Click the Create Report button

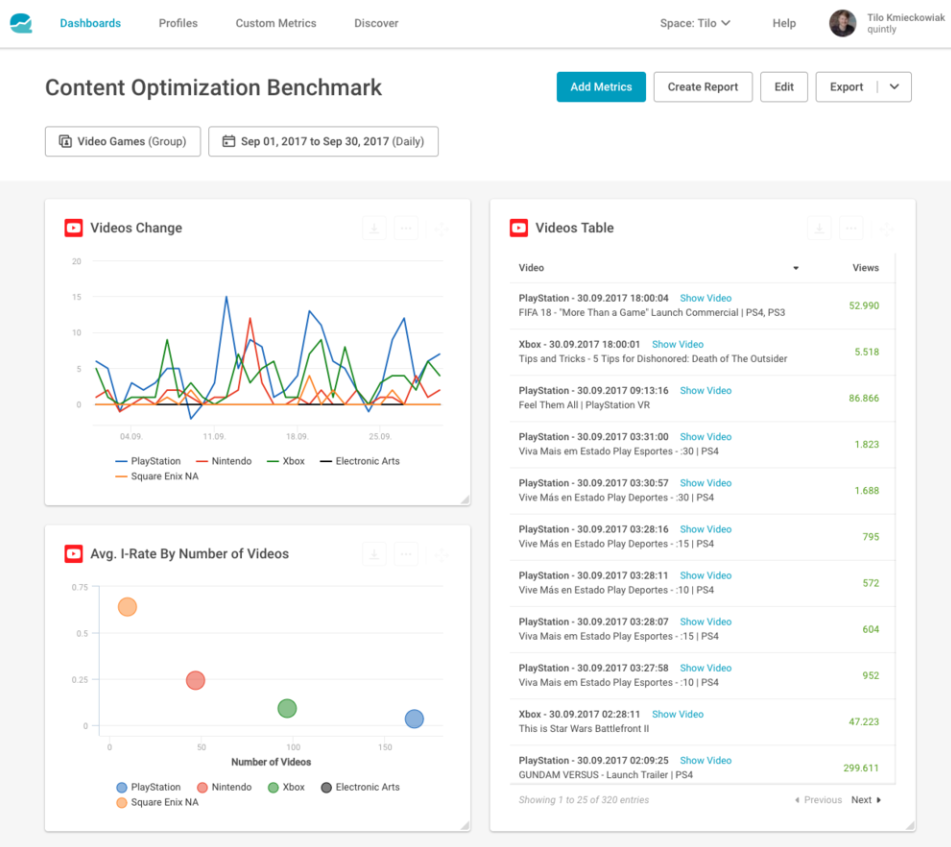[703, 87]
